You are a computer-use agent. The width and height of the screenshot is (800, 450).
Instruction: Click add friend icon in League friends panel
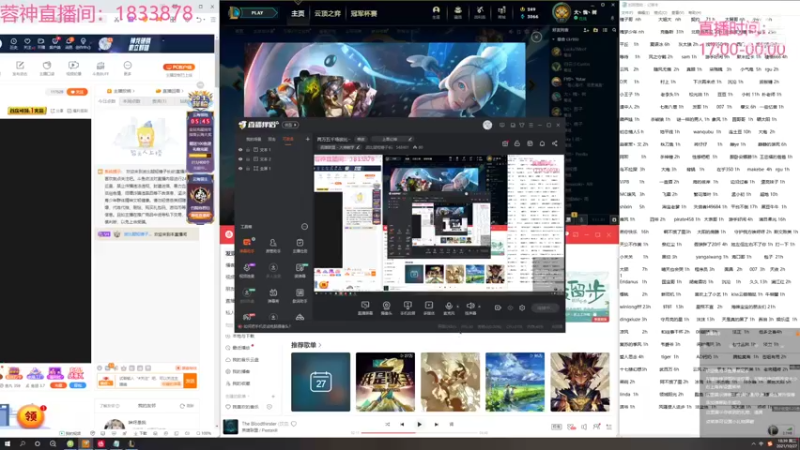click(x=586, y=30)
